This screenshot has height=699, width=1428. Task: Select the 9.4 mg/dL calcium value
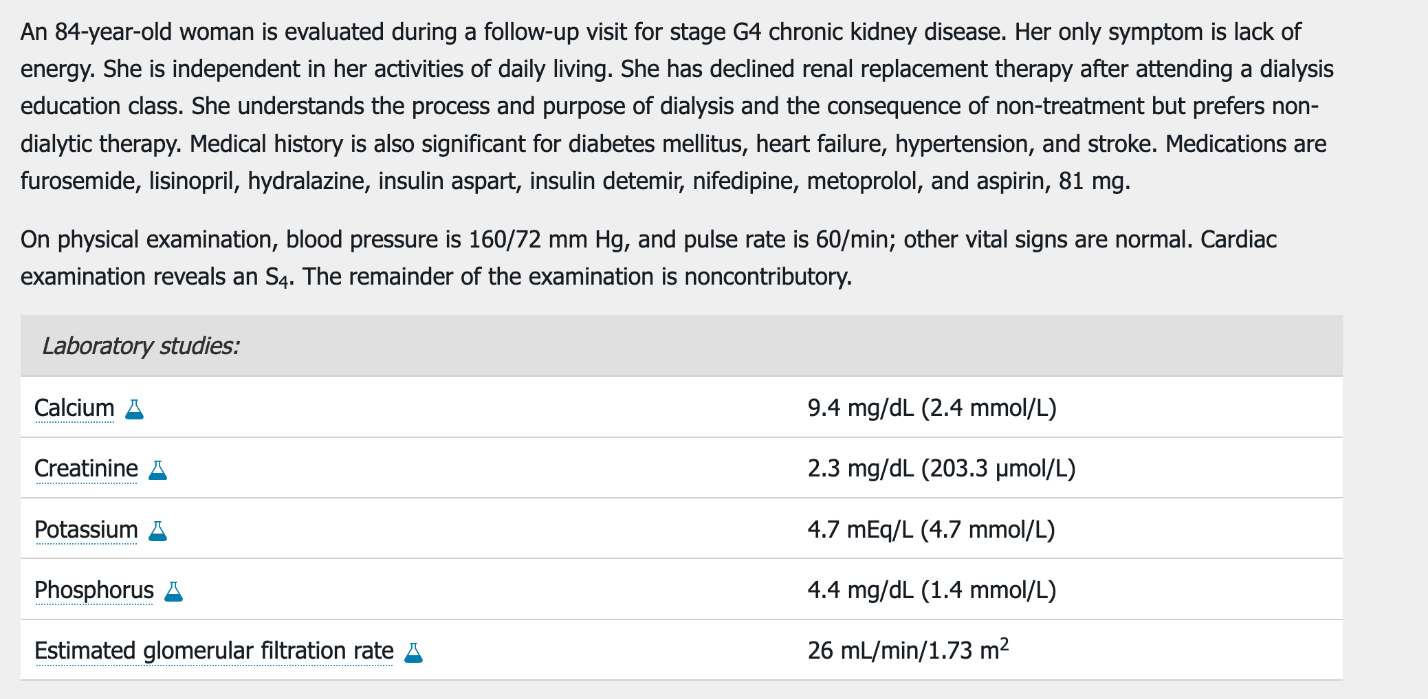point(932,408)
